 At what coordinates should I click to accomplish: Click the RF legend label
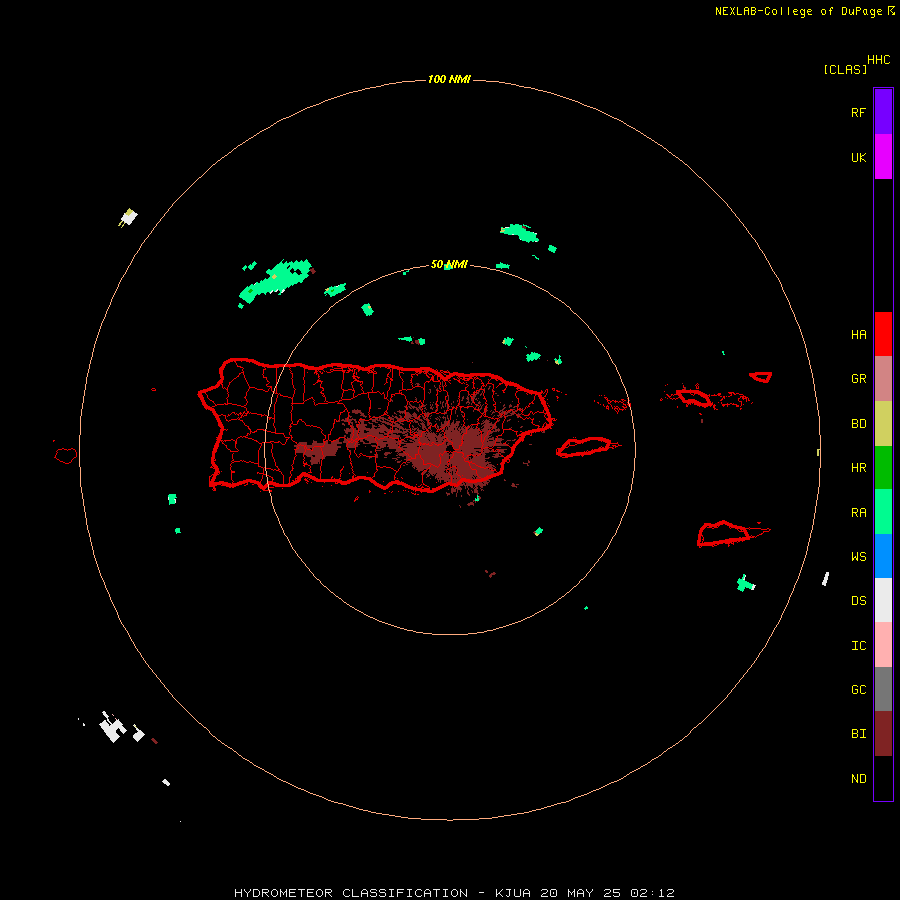point(858,112)
